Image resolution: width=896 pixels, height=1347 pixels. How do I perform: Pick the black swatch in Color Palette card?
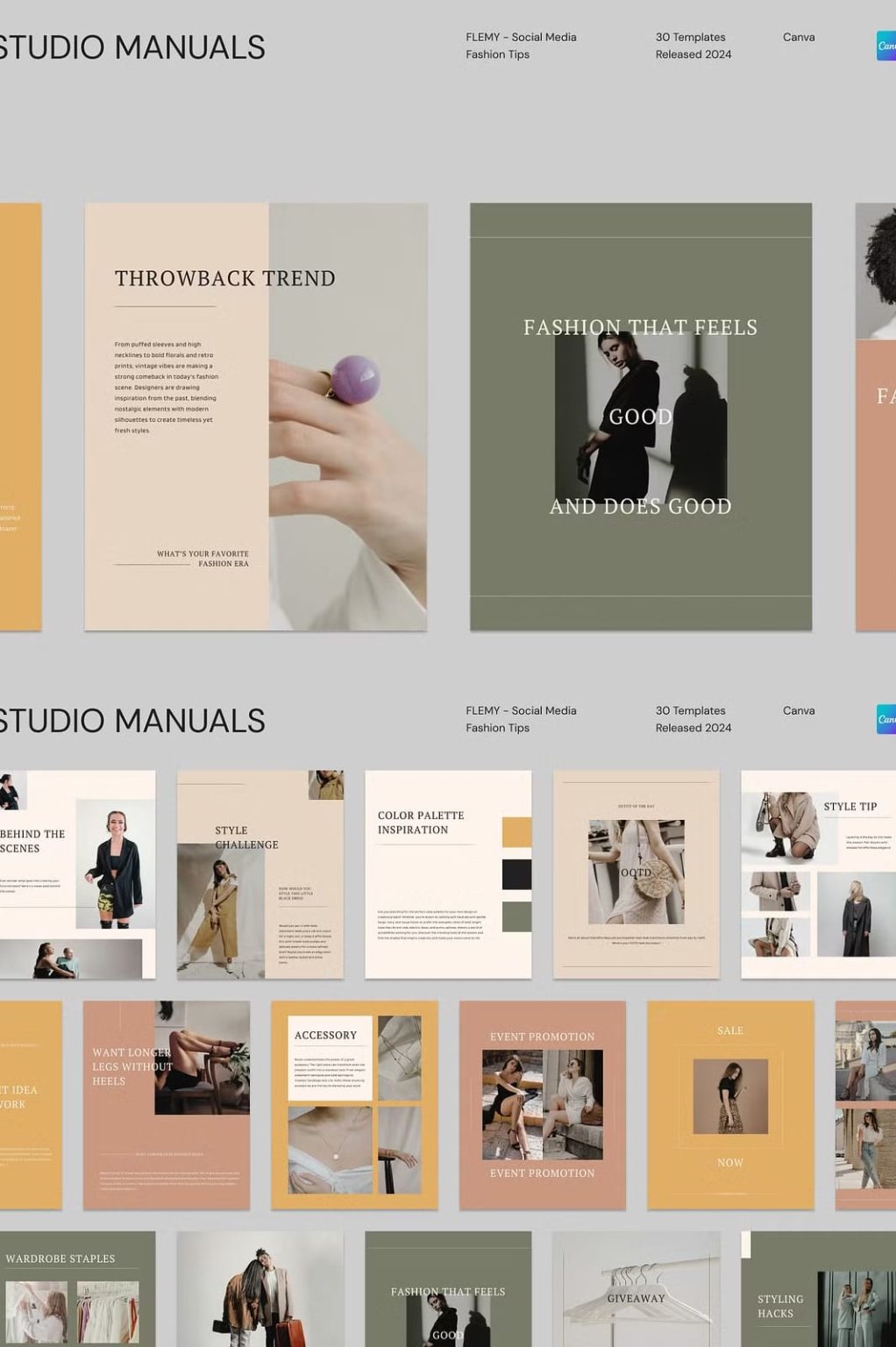(x=517, y=874)
